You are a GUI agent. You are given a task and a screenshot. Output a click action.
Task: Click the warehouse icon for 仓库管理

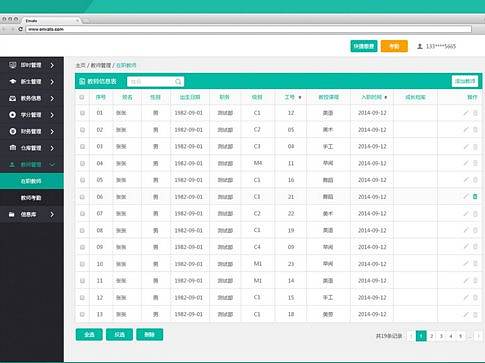tap(13, 148)
